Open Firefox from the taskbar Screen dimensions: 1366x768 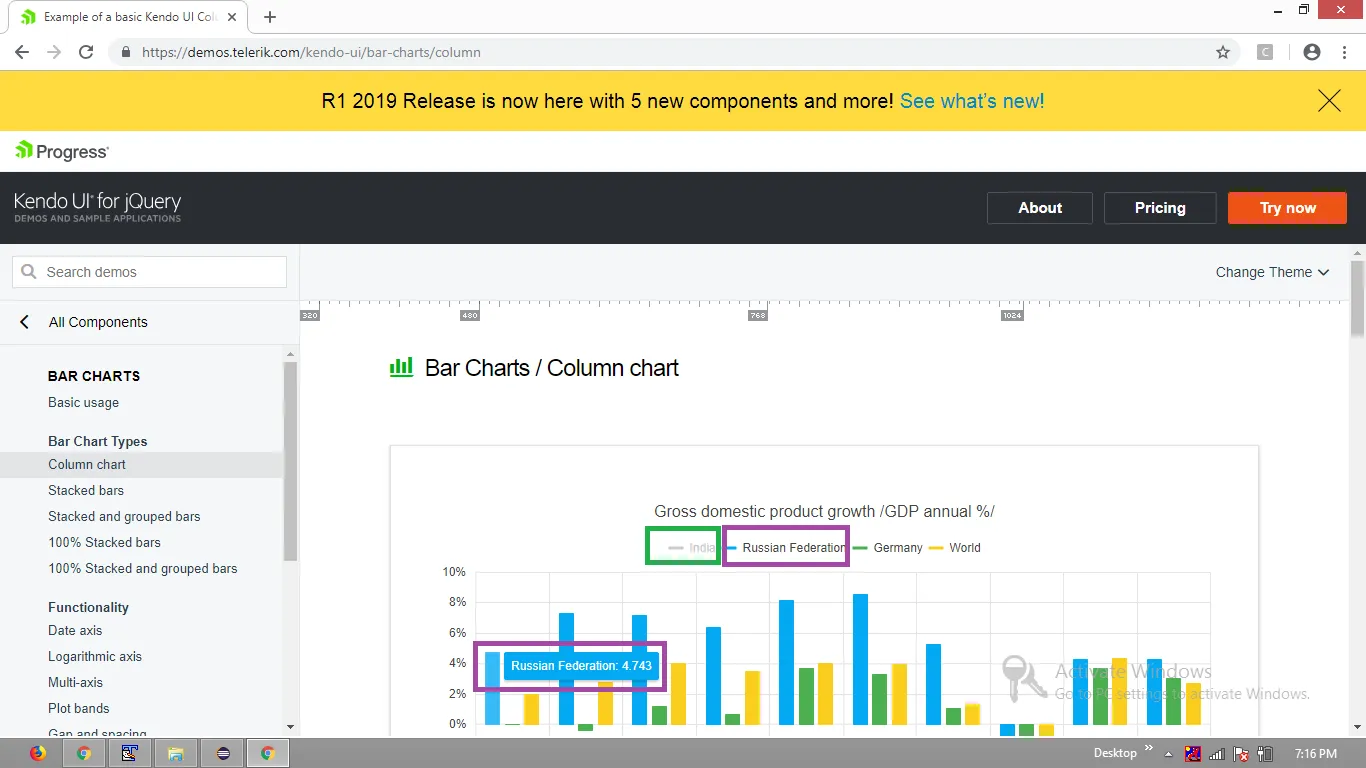click(x=38, y=753)
